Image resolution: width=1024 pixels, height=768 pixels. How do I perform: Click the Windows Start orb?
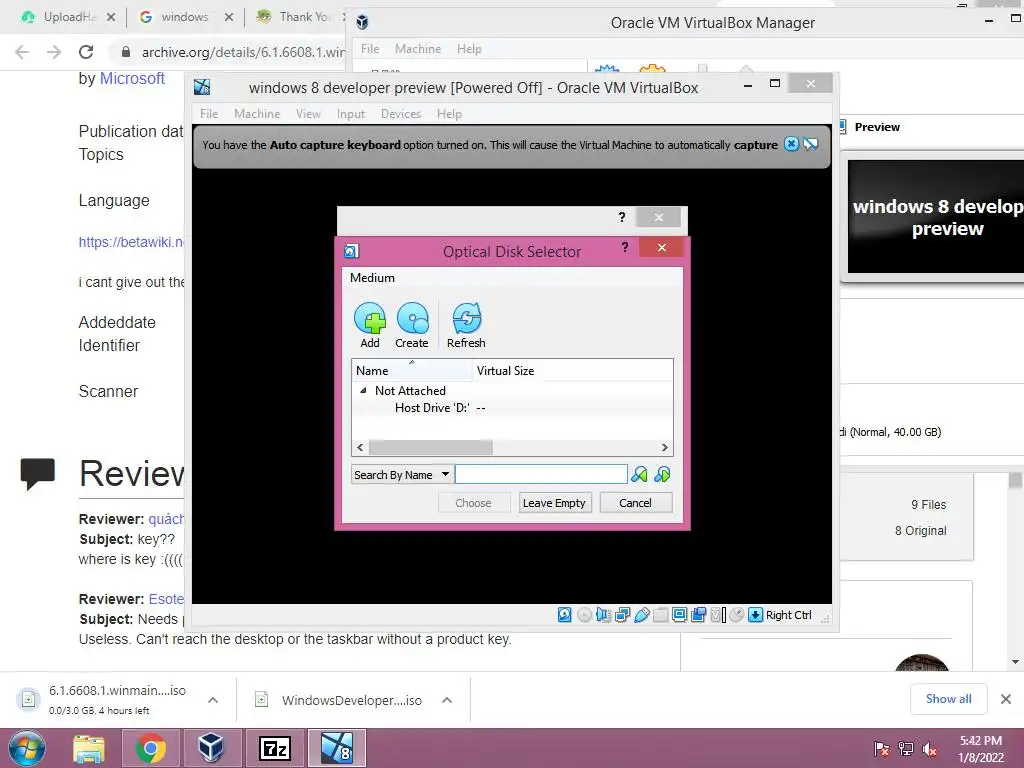tap(27, 748)
